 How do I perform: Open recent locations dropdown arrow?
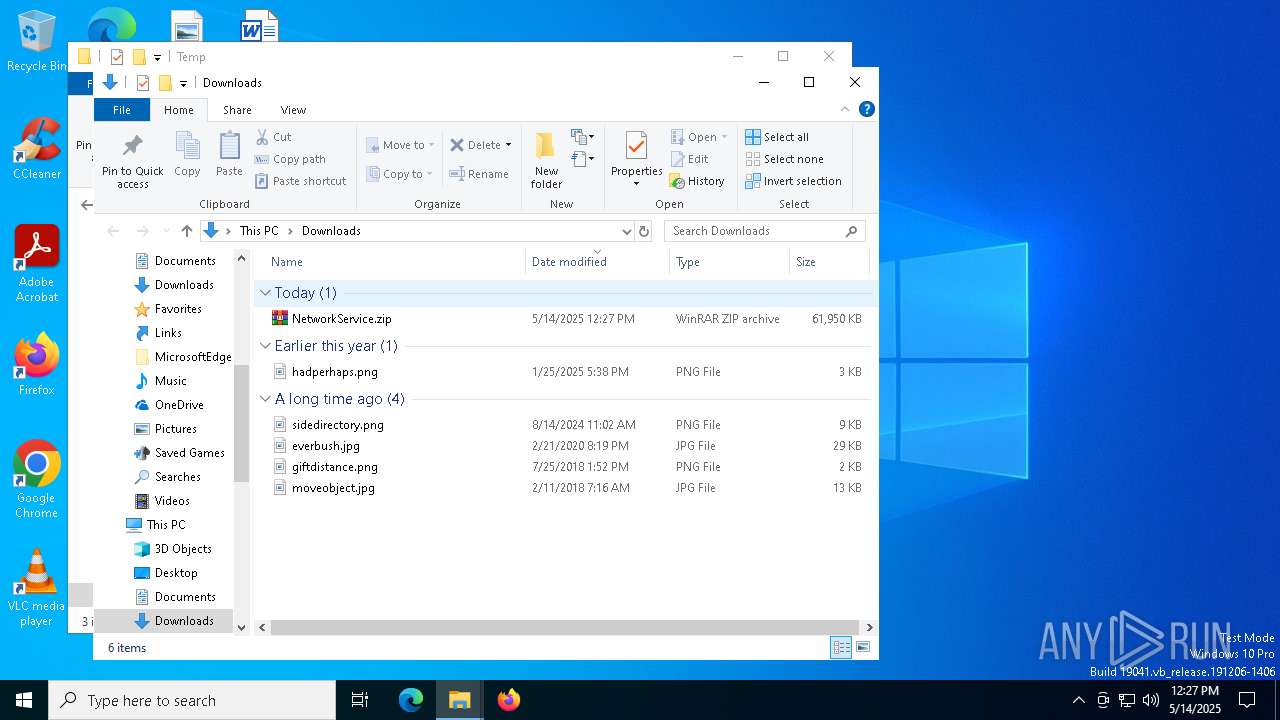[x=166, y=231]
